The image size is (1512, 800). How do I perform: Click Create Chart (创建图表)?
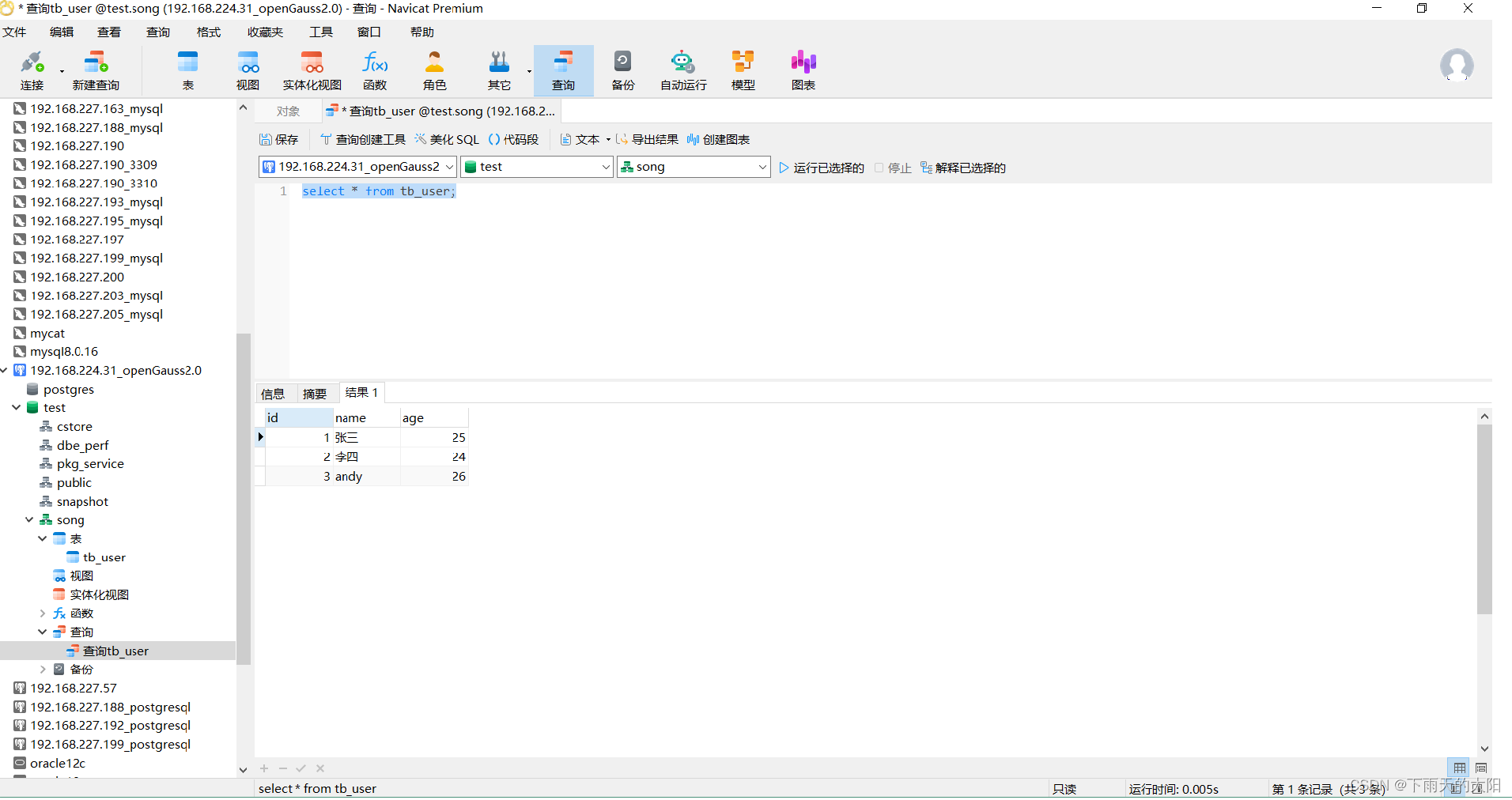point(718,140)
